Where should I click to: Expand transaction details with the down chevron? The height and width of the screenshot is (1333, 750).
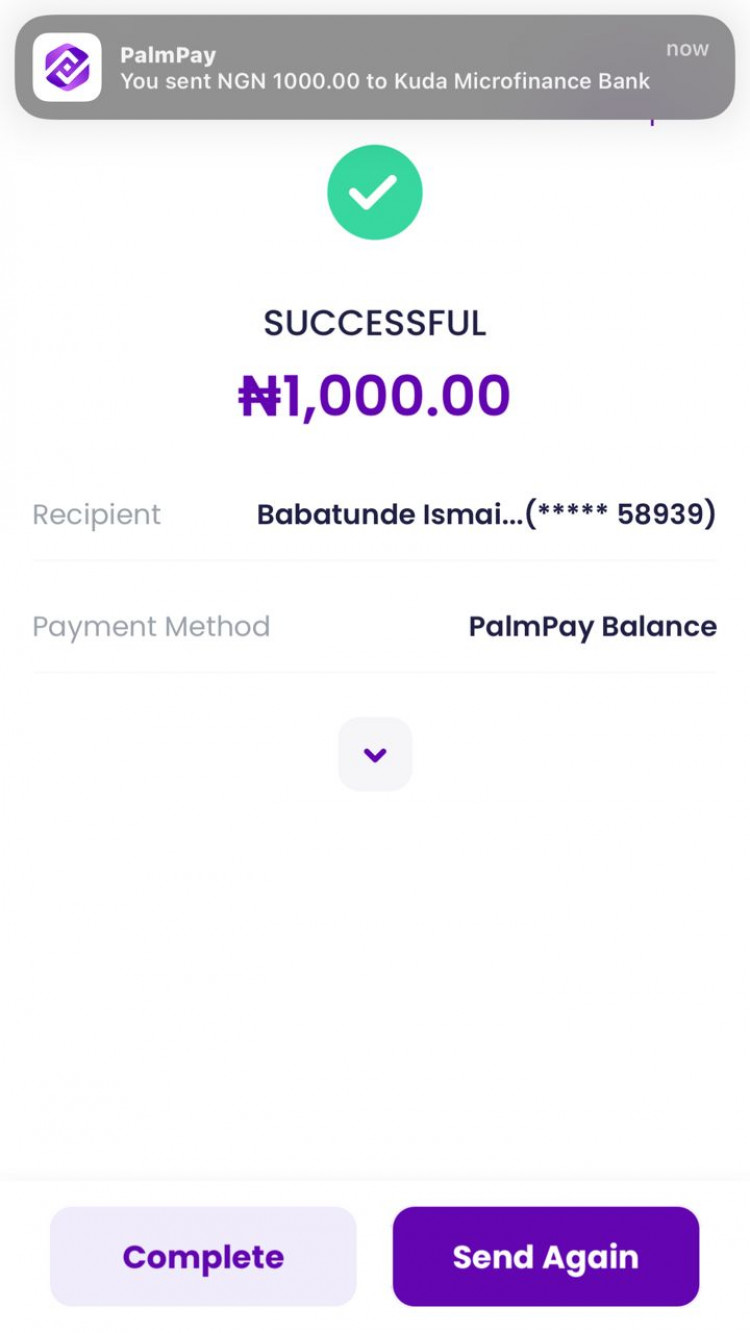(x=375, y=755)
